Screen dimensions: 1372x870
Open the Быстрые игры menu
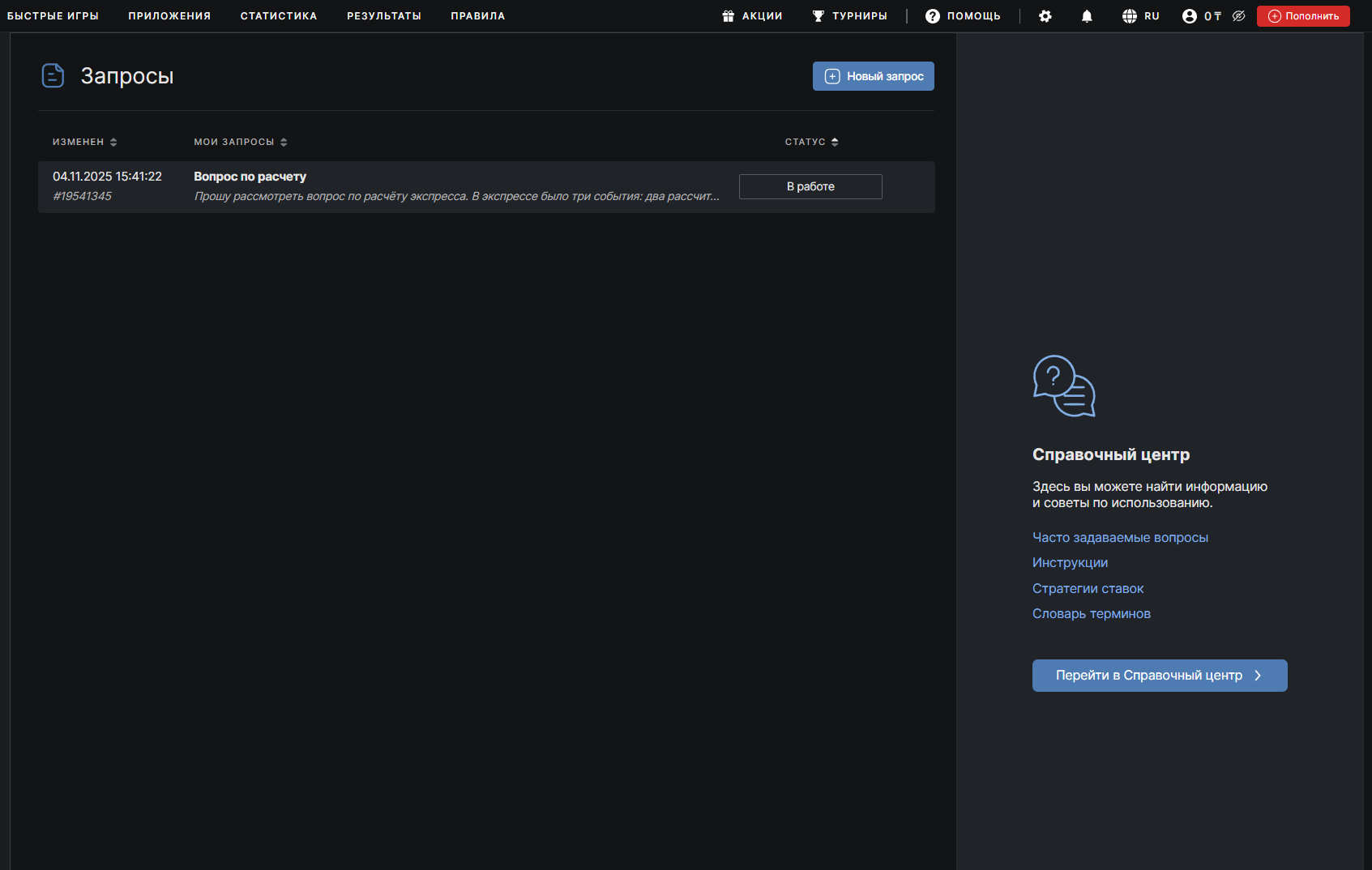tap(53, 16)
